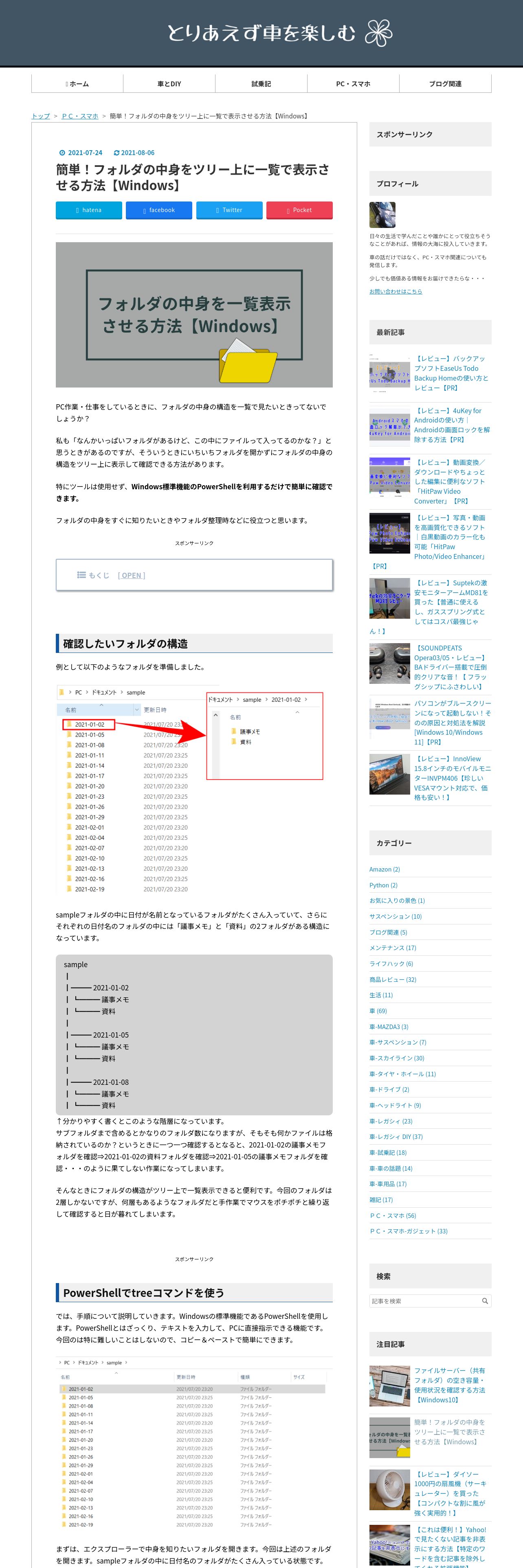
Task: Open the ブログ関連 navigation menu item
Action: pos(445,84)
